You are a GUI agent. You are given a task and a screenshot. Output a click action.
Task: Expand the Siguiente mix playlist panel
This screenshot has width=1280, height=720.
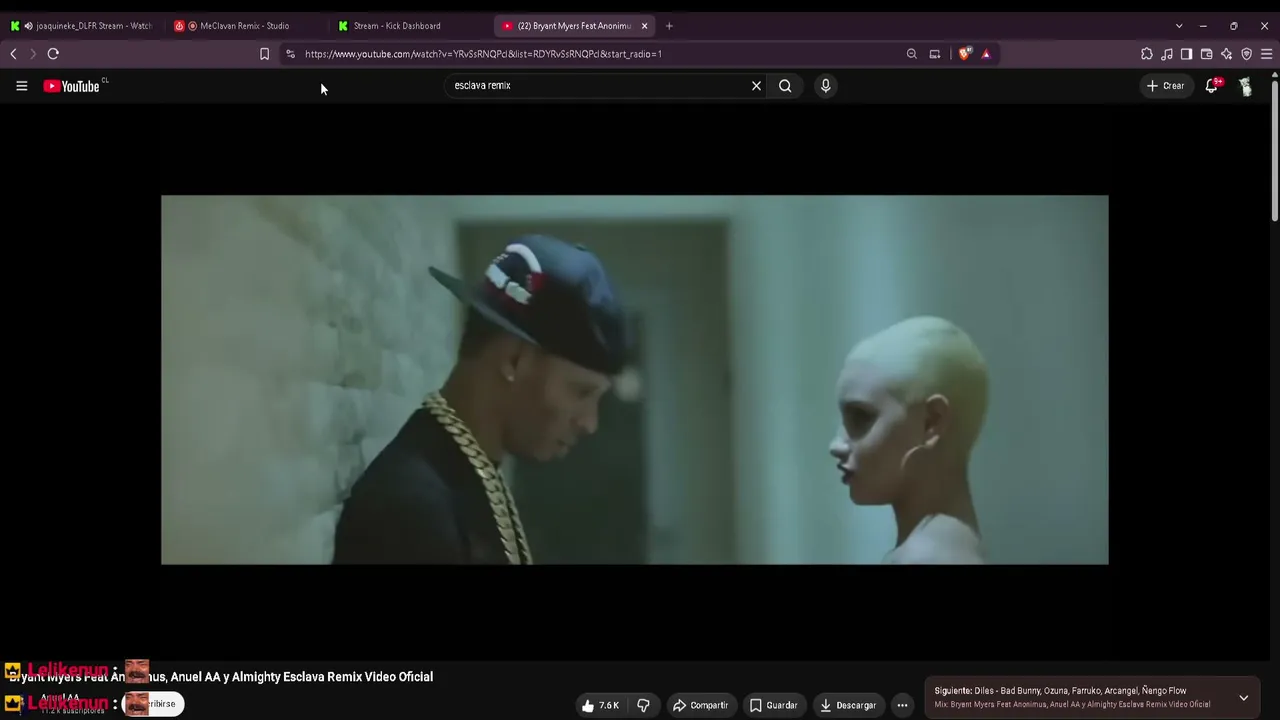[1243, 698]
